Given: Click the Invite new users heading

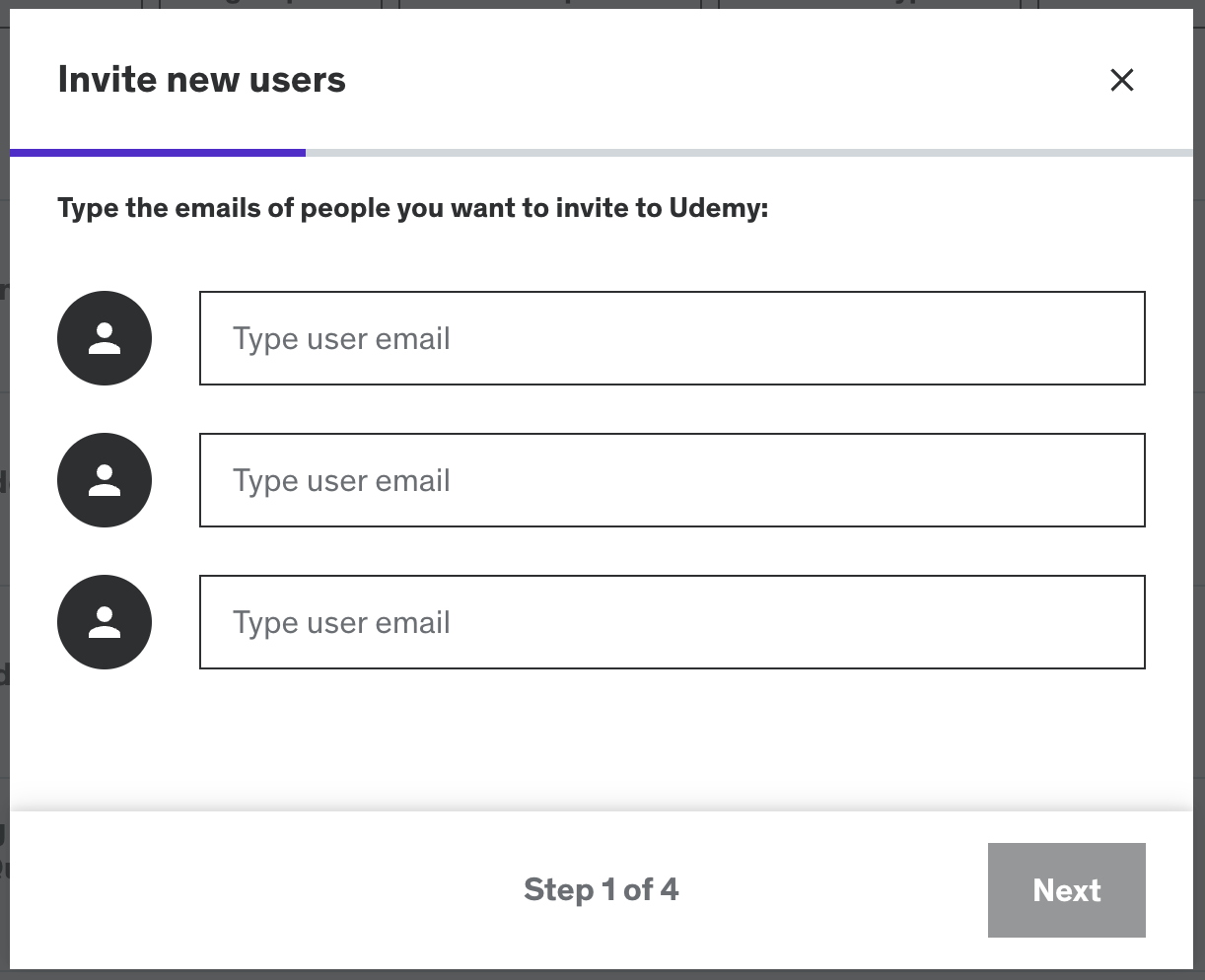Looking at the screenshot, I should click(x=201, y=80).
